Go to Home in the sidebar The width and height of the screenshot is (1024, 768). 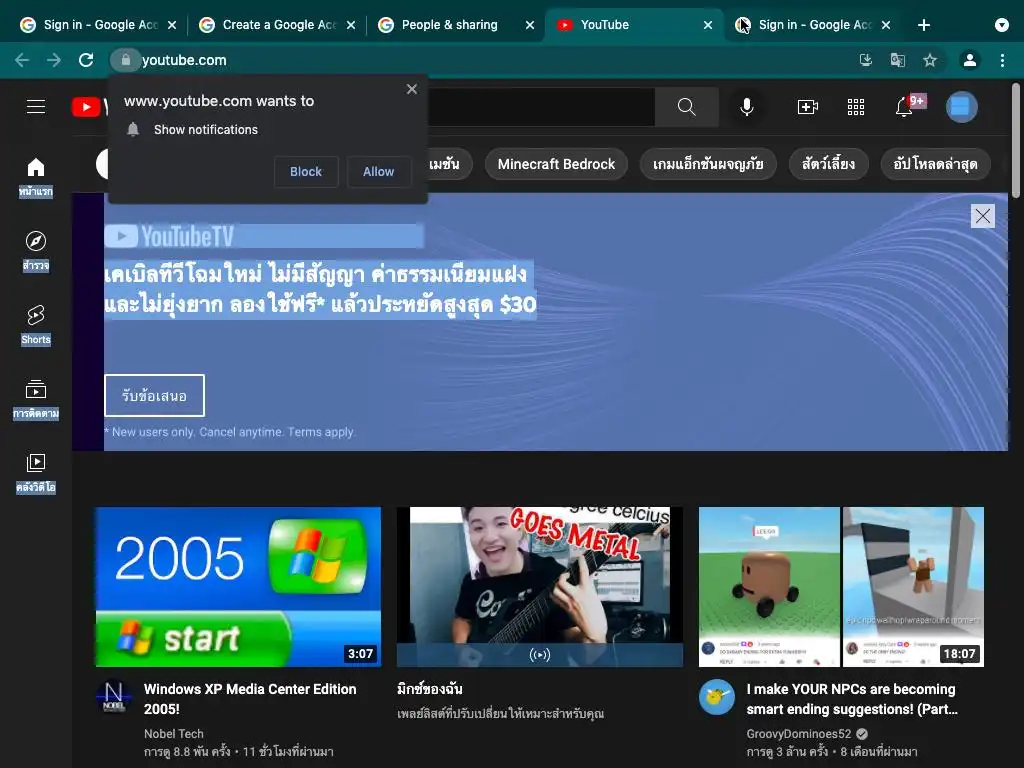click(x=36, y=177)
